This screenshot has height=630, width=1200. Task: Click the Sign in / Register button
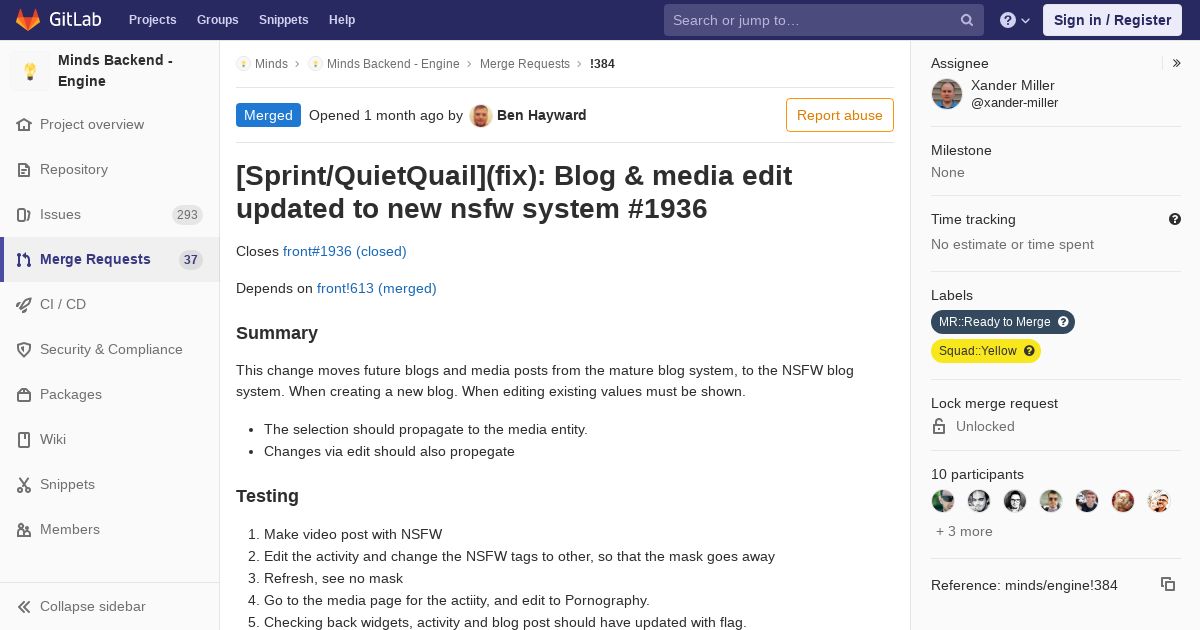pyautogui.click(x=1112, y=20)
